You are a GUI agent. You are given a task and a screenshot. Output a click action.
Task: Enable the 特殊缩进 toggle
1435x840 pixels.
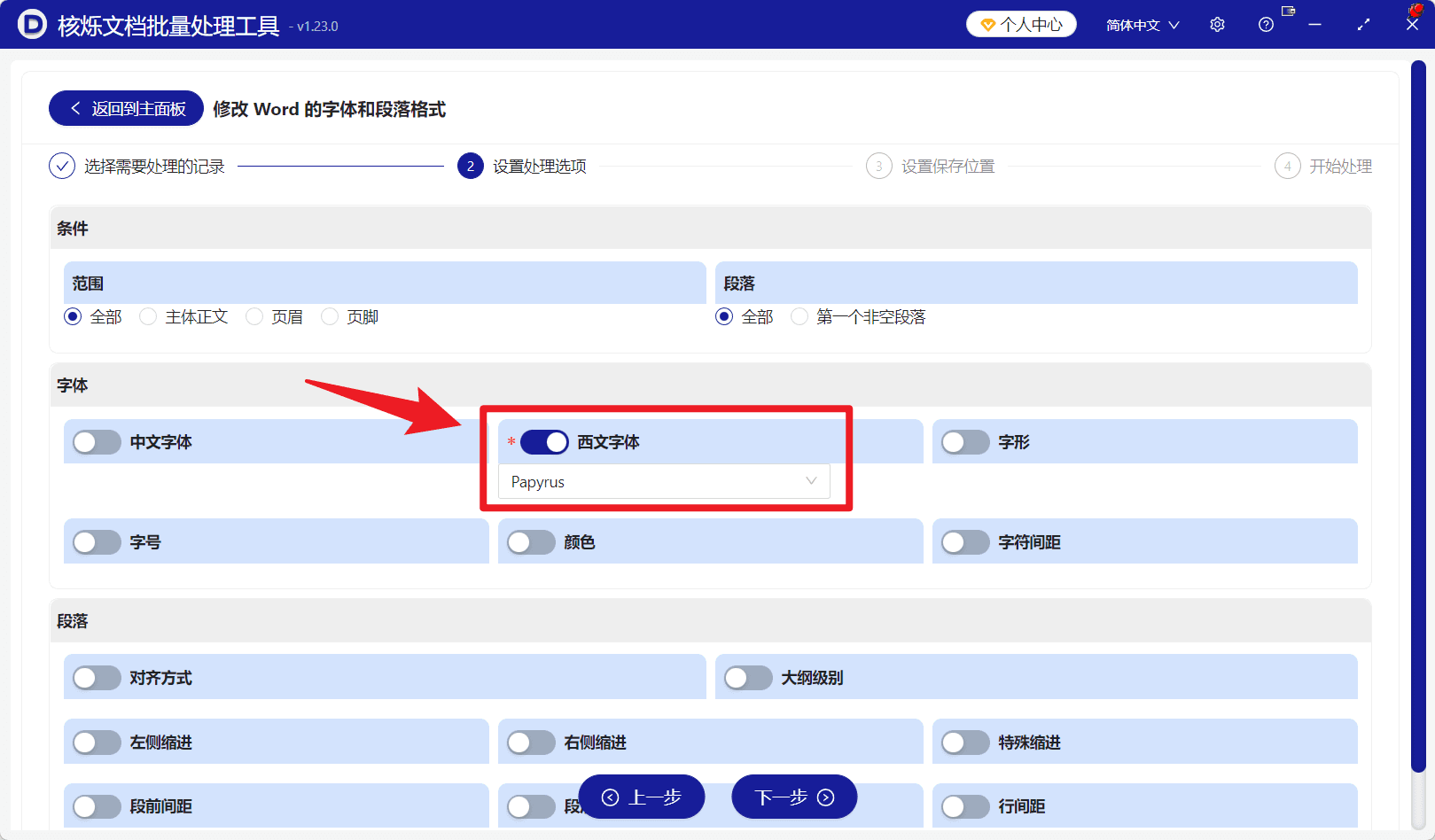(x=965, y=743)
